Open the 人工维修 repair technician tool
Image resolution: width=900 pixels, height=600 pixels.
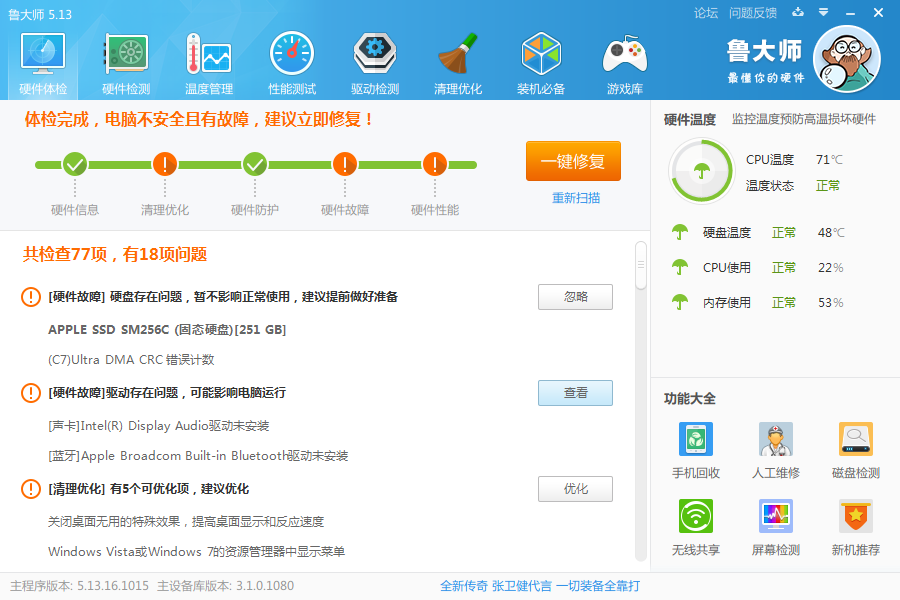click(775, 450)
